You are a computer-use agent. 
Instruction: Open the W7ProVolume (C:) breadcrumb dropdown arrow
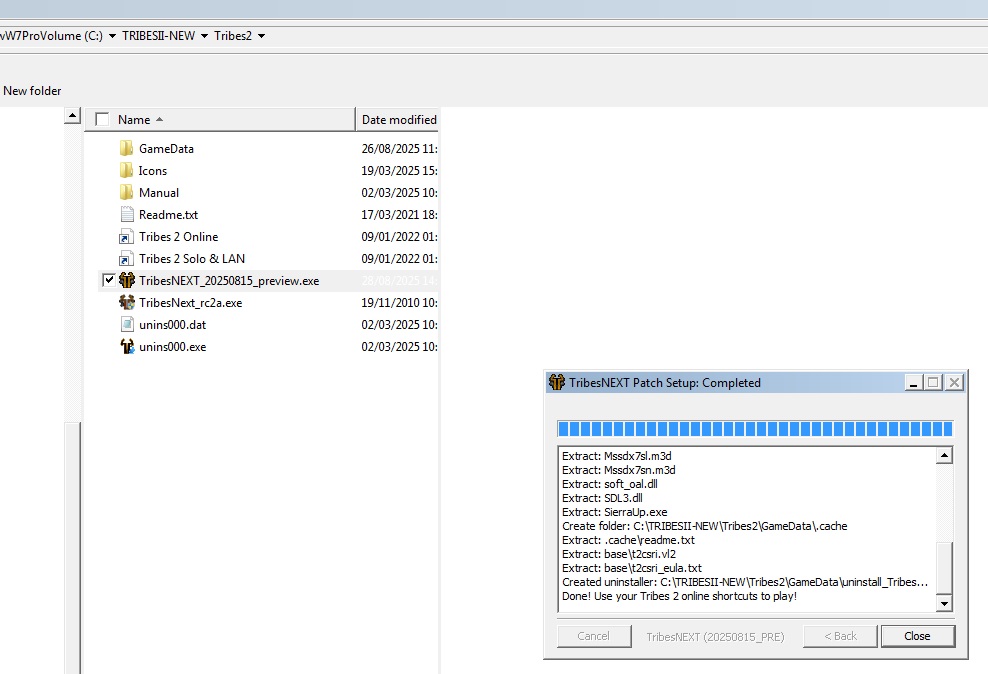point(112,36)
